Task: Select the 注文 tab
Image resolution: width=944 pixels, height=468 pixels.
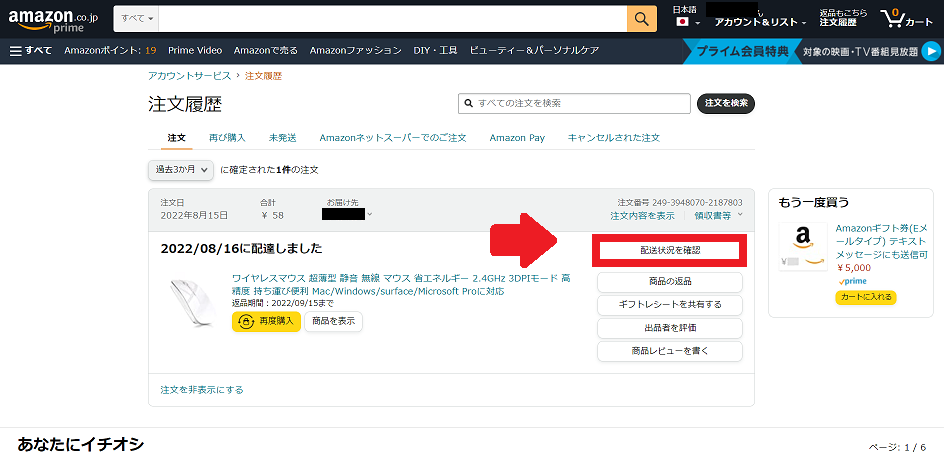Action: tap(176, 138)
